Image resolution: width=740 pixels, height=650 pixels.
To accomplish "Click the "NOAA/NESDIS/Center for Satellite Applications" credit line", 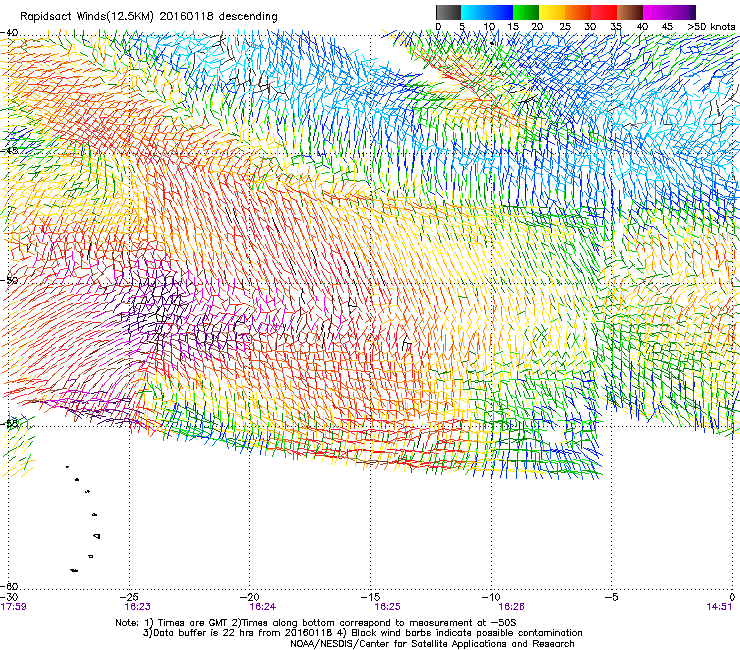I will 432,644.
